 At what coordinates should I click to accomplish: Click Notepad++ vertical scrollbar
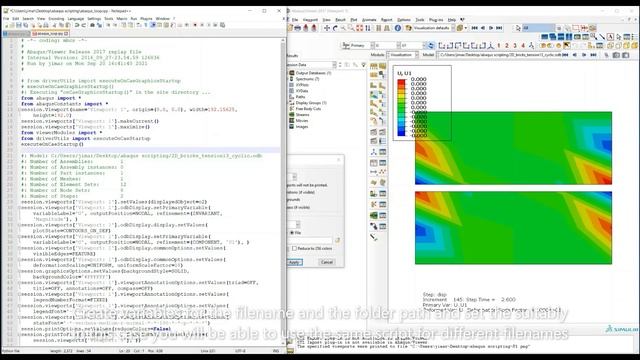pos(282,192)
